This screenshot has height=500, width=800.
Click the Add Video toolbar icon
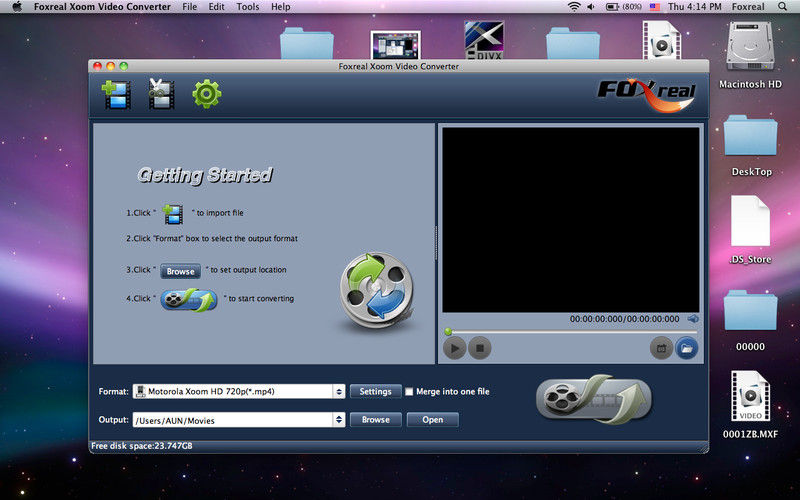pos(116,94)
